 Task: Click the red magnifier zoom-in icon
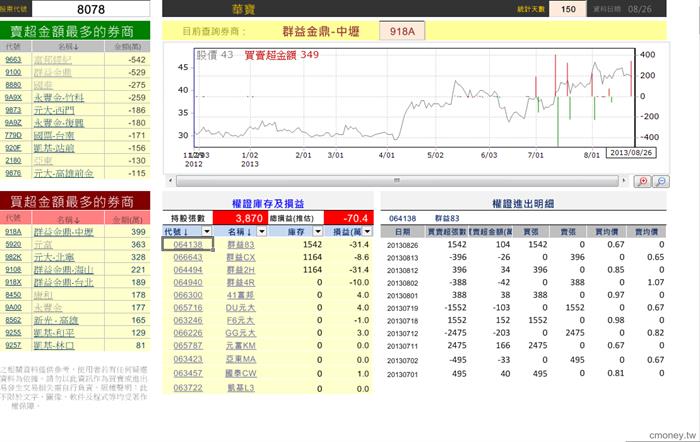[x=642, y=181]
